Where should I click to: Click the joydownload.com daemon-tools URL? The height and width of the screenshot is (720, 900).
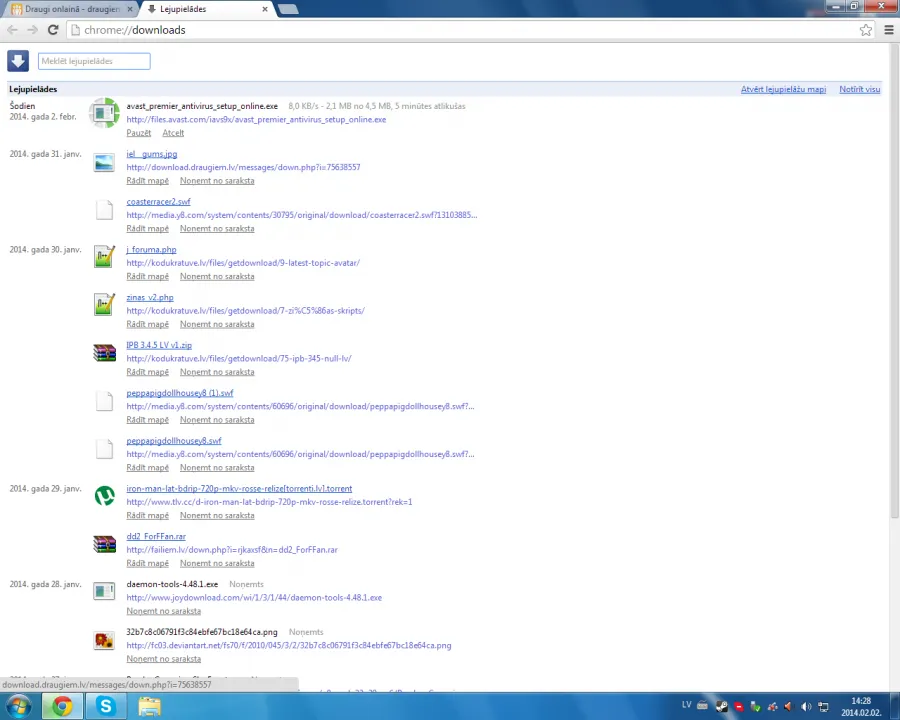[x=254, y=598]
